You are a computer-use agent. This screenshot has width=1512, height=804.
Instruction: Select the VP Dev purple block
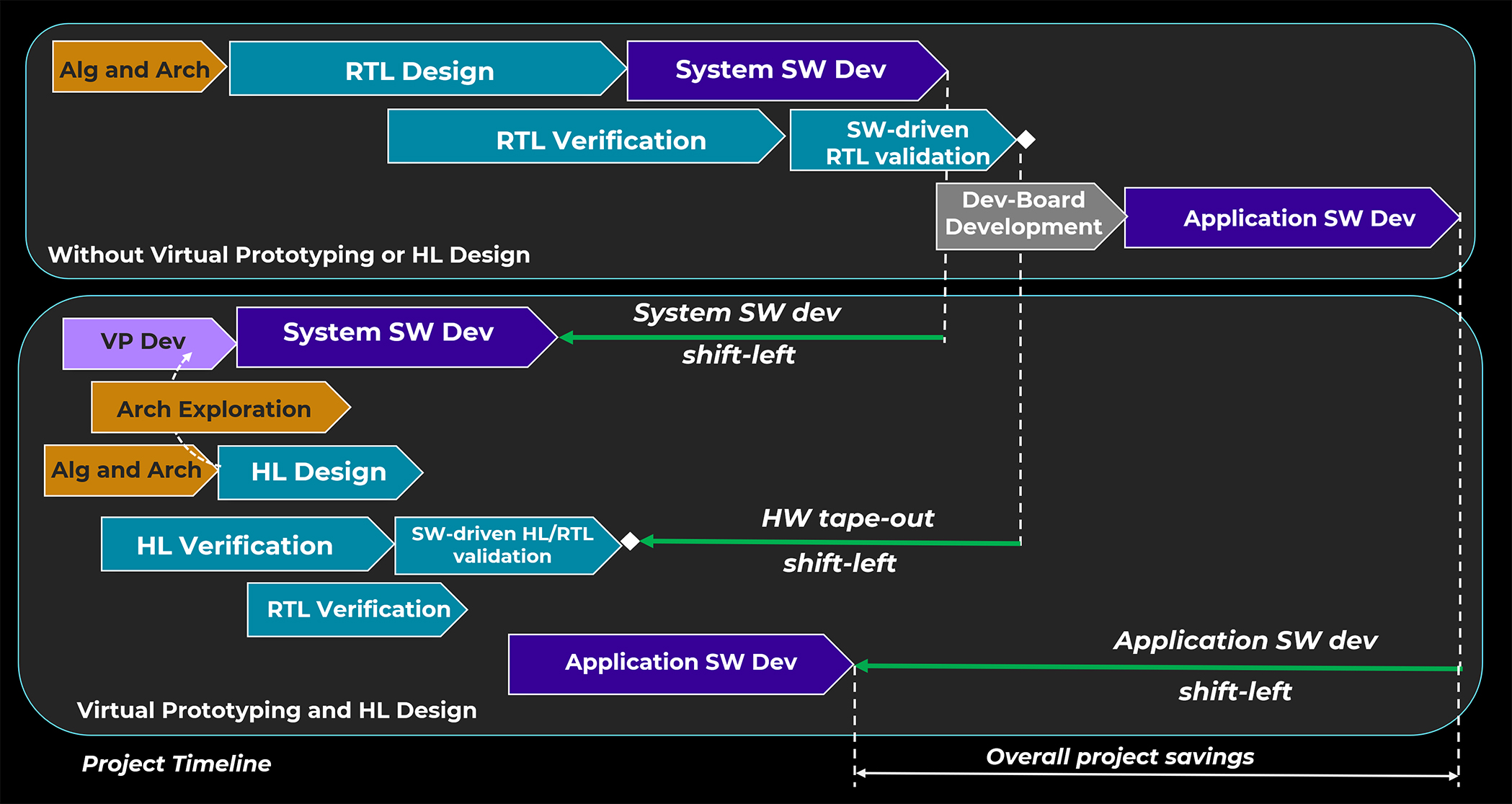143,342
